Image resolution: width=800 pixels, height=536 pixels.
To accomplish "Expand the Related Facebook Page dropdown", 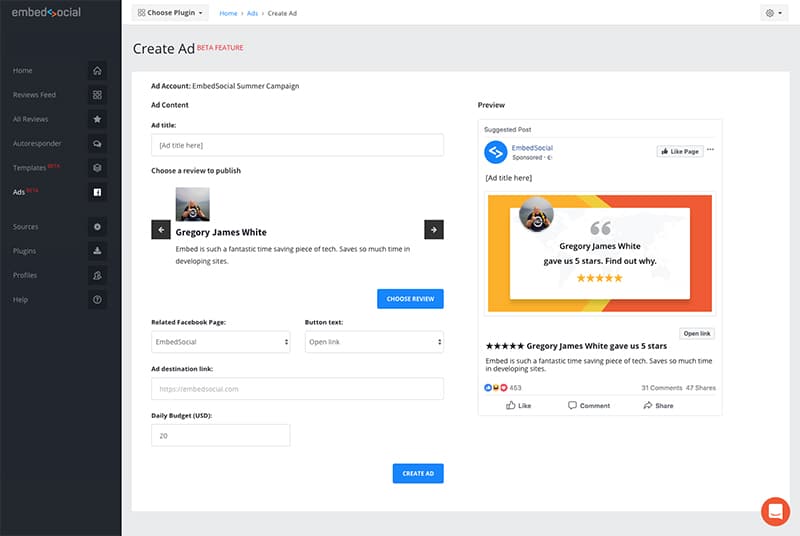I will (x=220, y=342).
